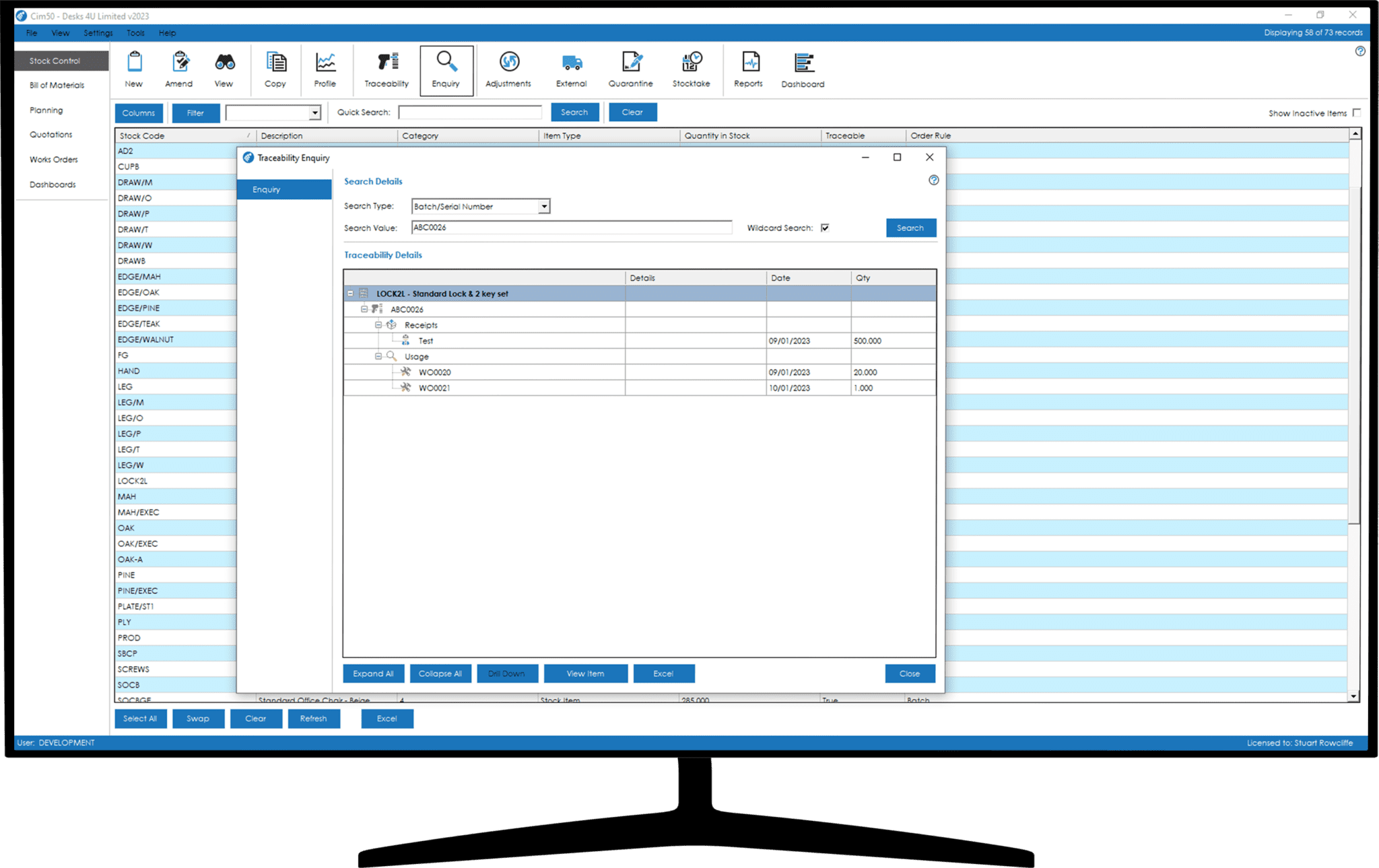Screen dimensions: 1379x868
Task: Collapse the LOCK2L tree node
Action: click(351, 293)
